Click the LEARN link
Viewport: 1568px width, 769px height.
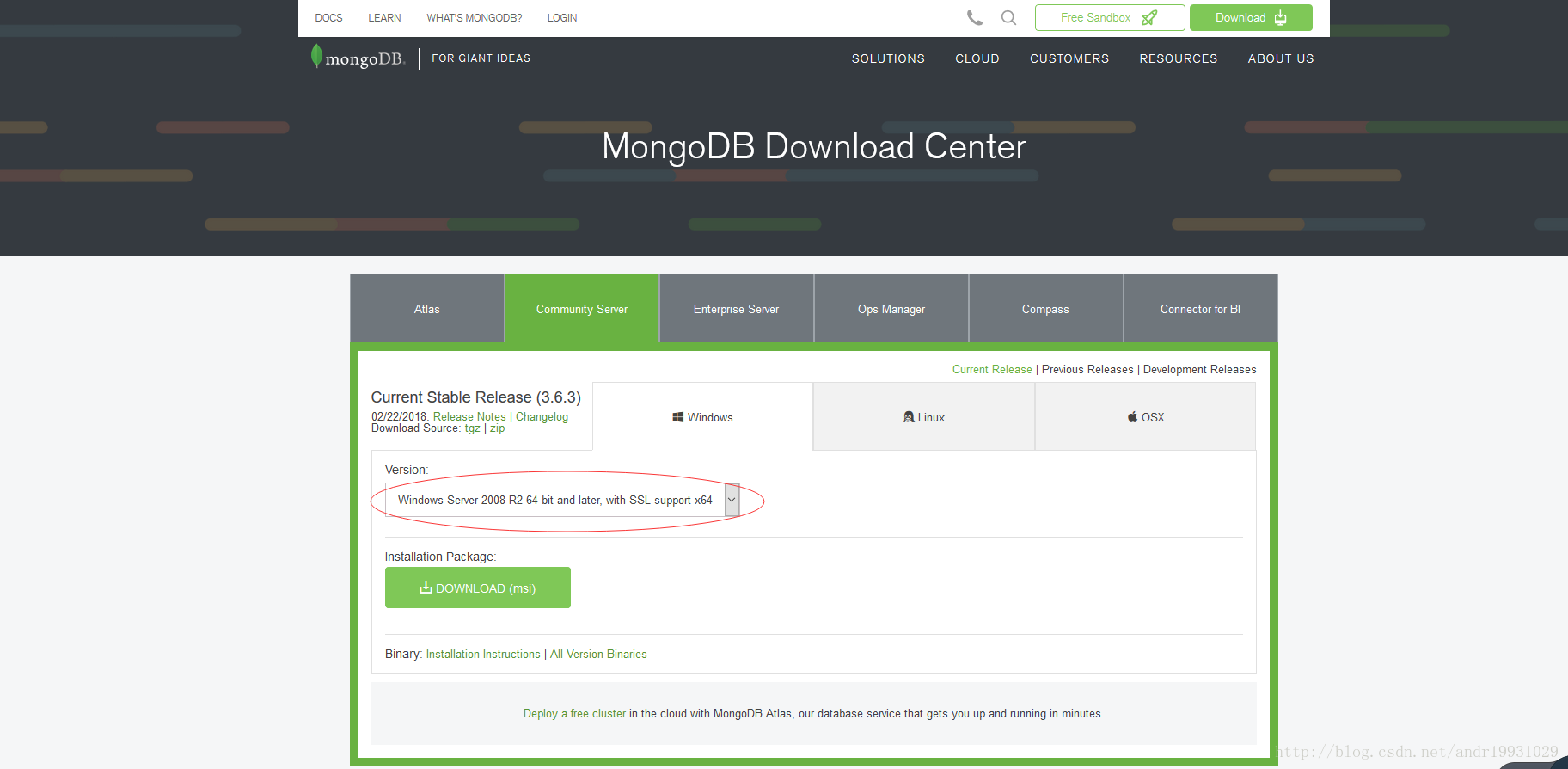384,18
